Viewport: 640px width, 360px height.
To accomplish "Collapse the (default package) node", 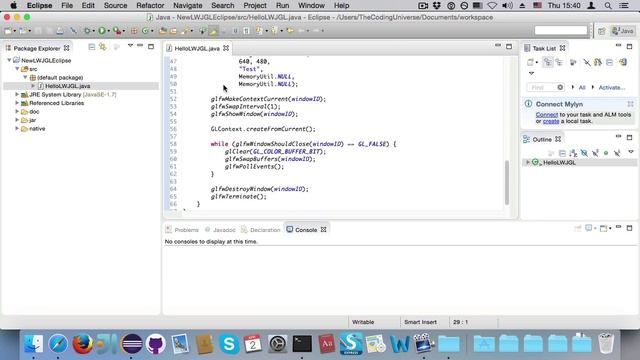I will tap(25, 77).
